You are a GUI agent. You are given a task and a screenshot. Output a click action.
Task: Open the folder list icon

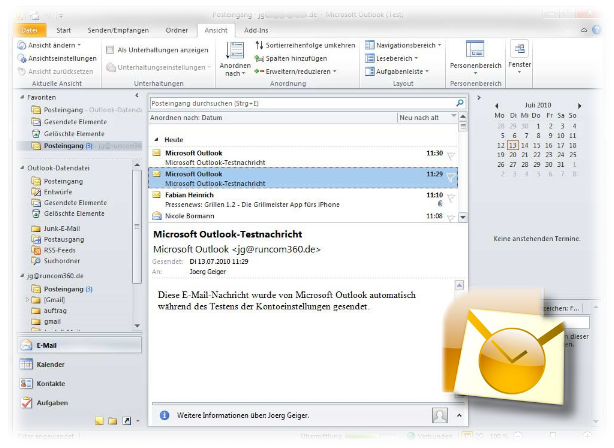pos(113,421)
